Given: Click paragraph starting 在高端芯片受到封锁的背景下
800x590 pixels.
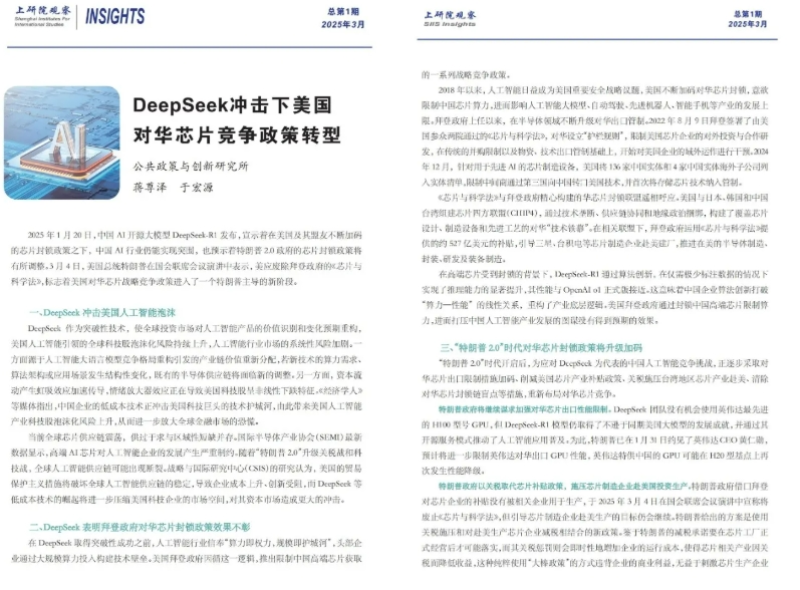Looking at the screenshot, I should tap(595, 298).
